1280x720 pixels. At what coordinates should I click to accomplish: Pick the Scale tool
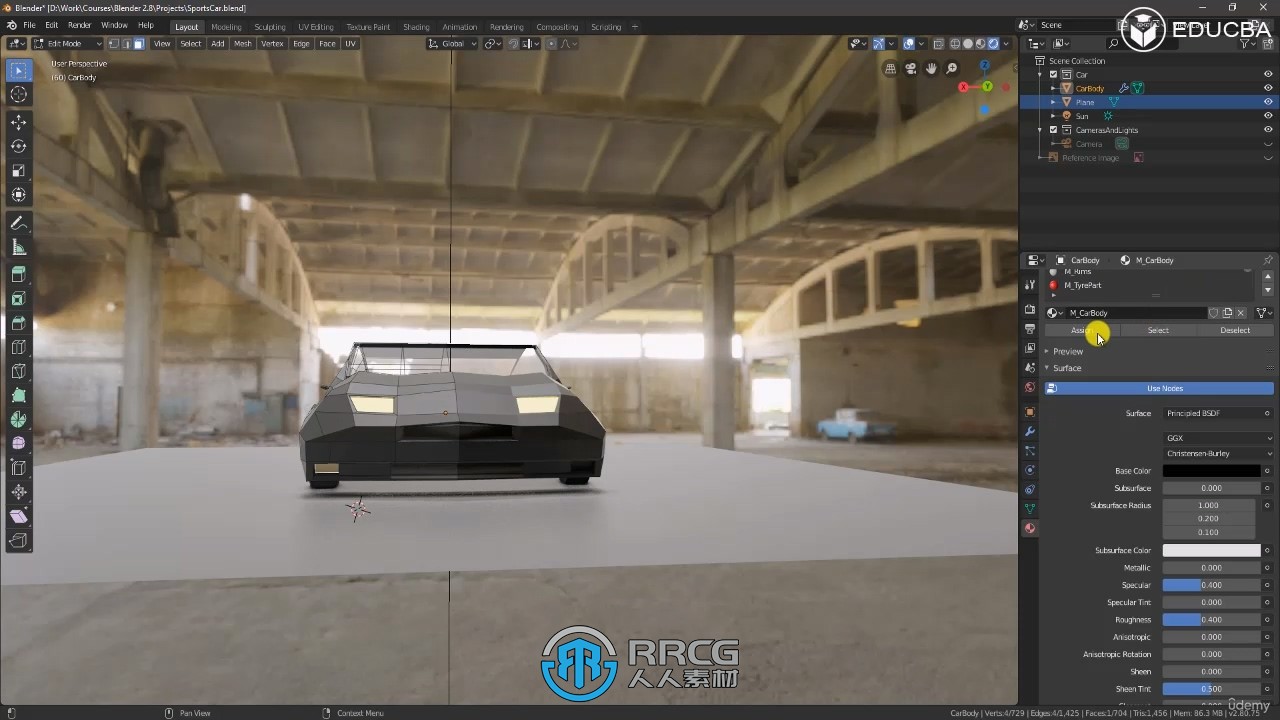pyautogui.click(x=18, y=170)
